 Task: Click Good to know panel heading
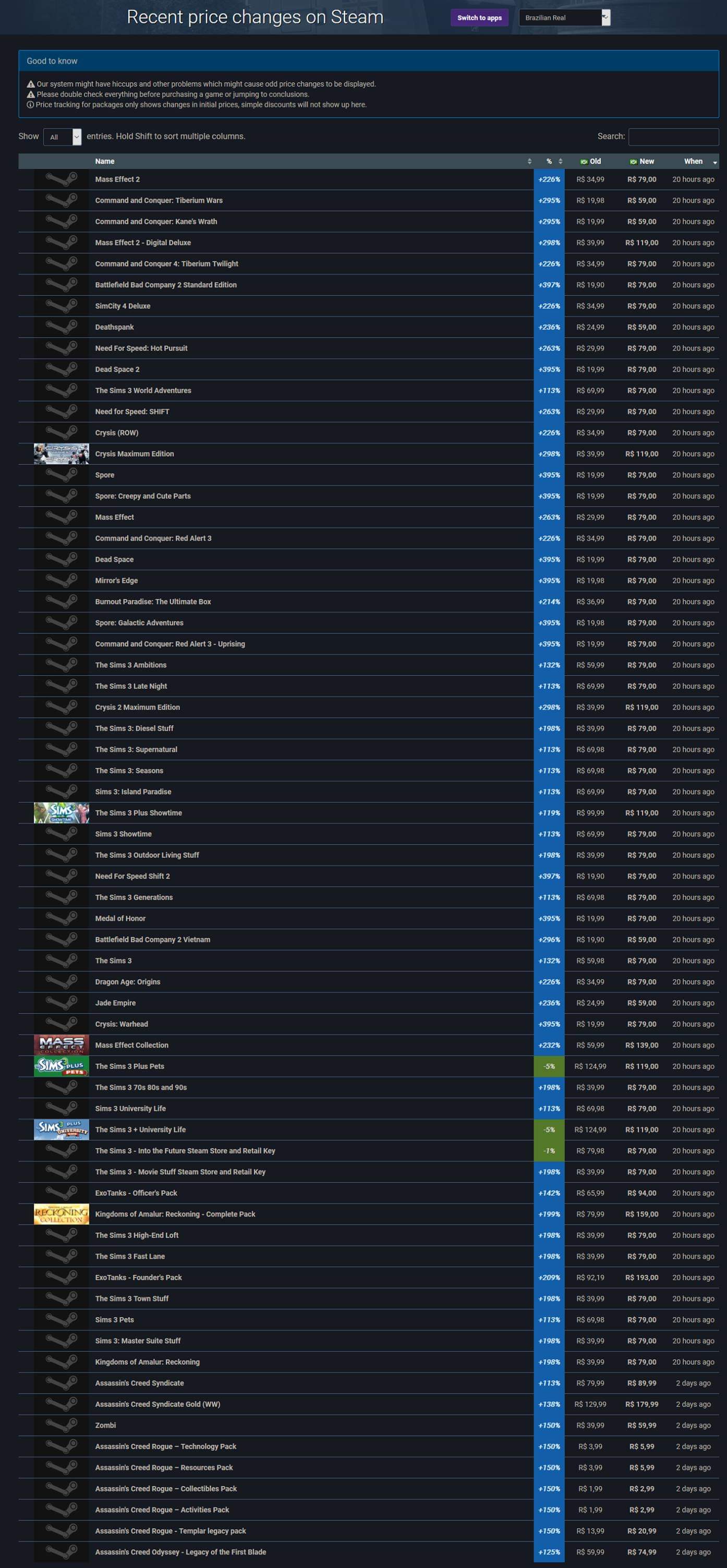[368, 61]
